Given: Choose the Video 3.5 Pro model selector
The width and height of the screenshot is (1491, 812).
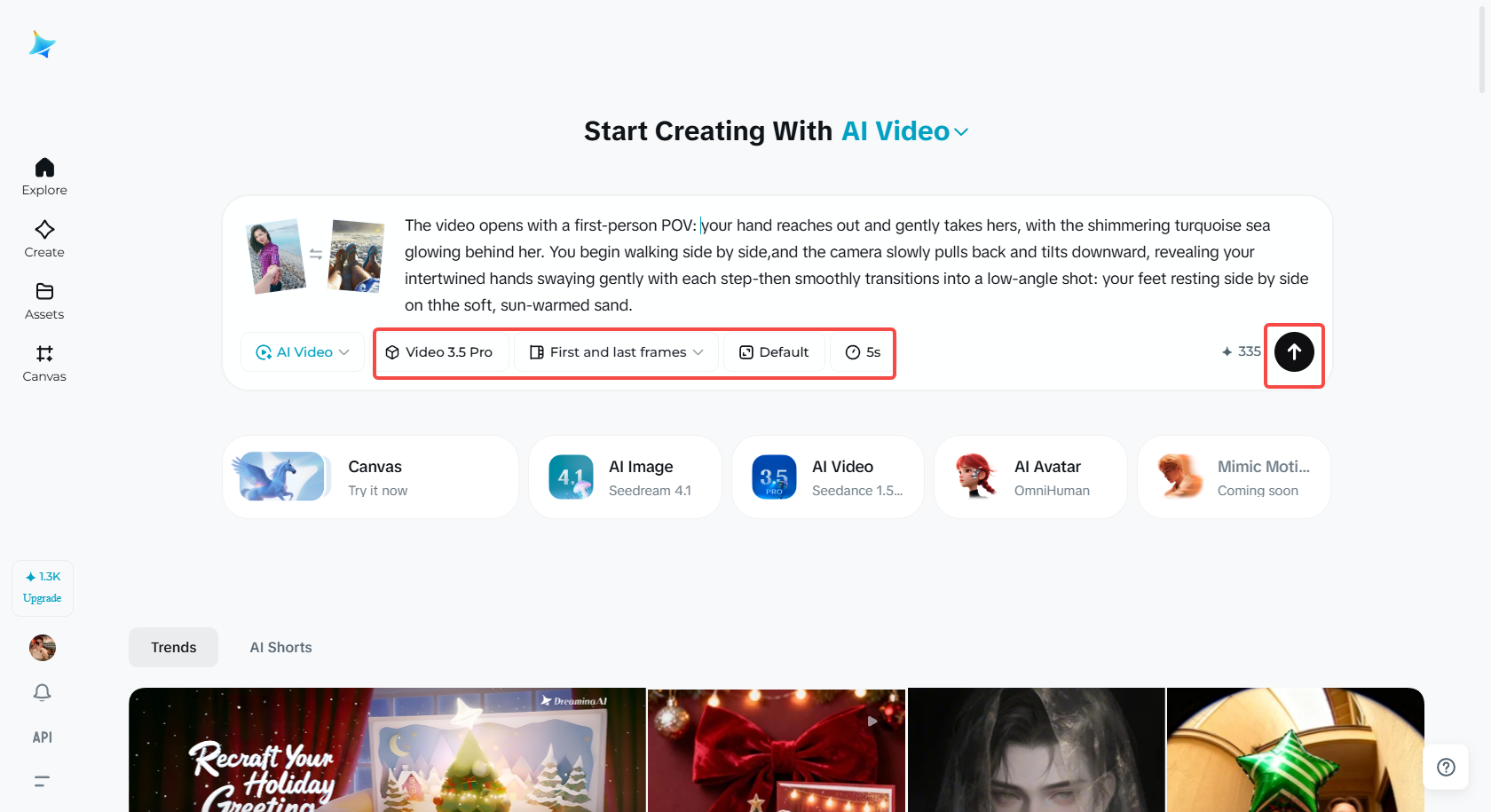Looking at the screenshot, I should tap(440, 352).
